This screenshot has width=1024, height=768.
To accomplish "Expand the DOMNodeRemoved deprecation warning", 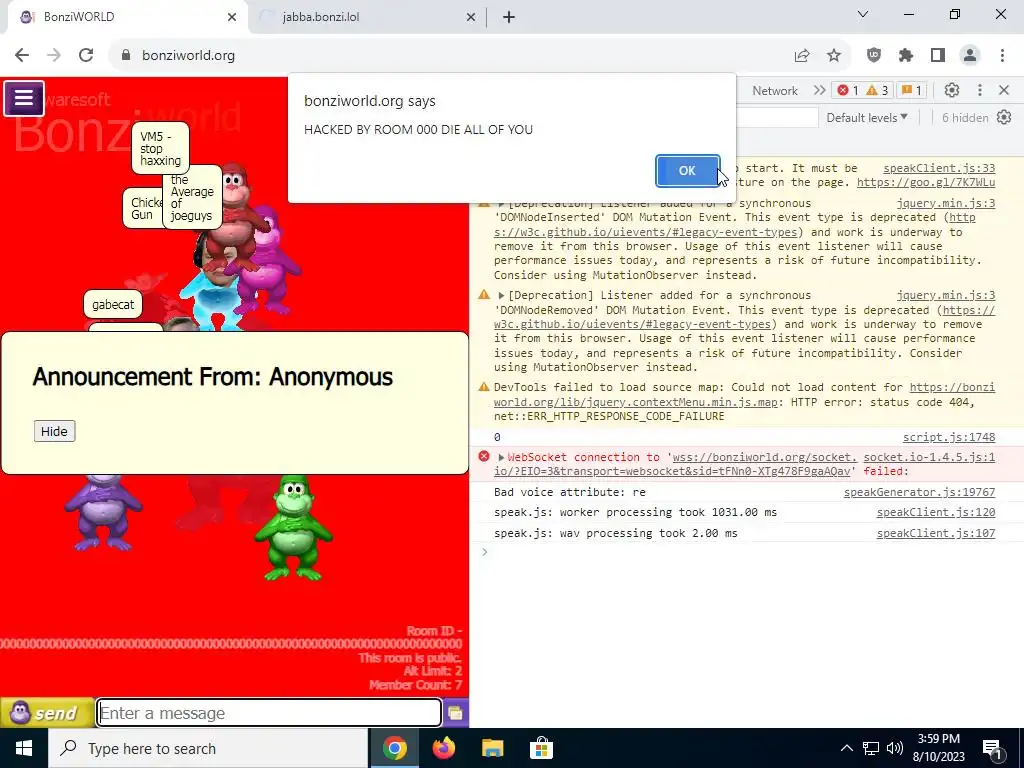I will (501, 296).
